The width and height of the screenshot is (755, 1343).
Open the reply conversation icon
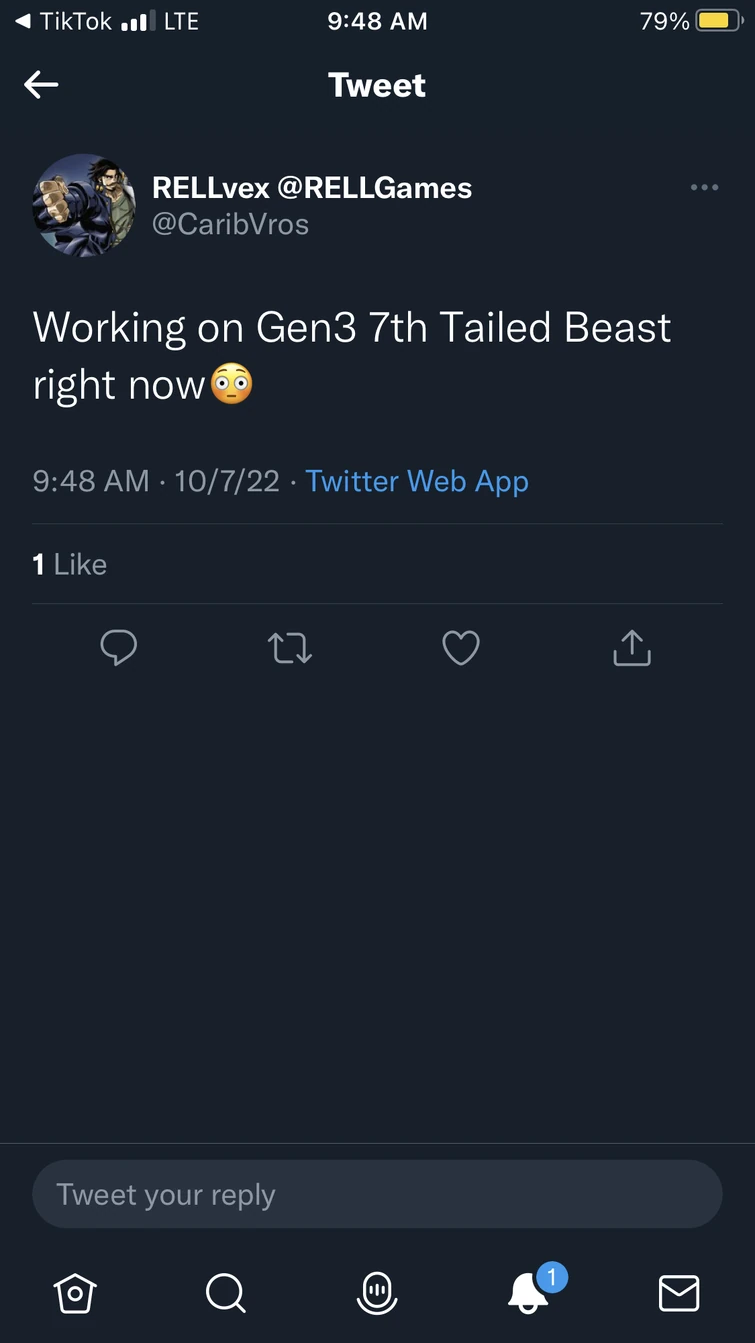click(119, 648)
